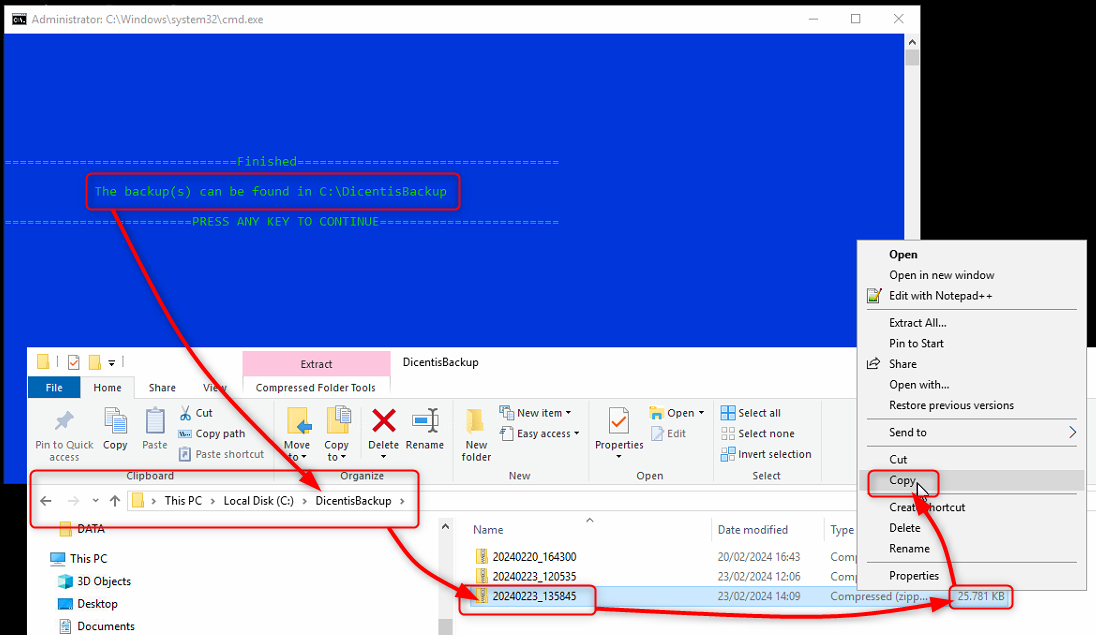Choose Open with... in context menu

tap(972, 385)
